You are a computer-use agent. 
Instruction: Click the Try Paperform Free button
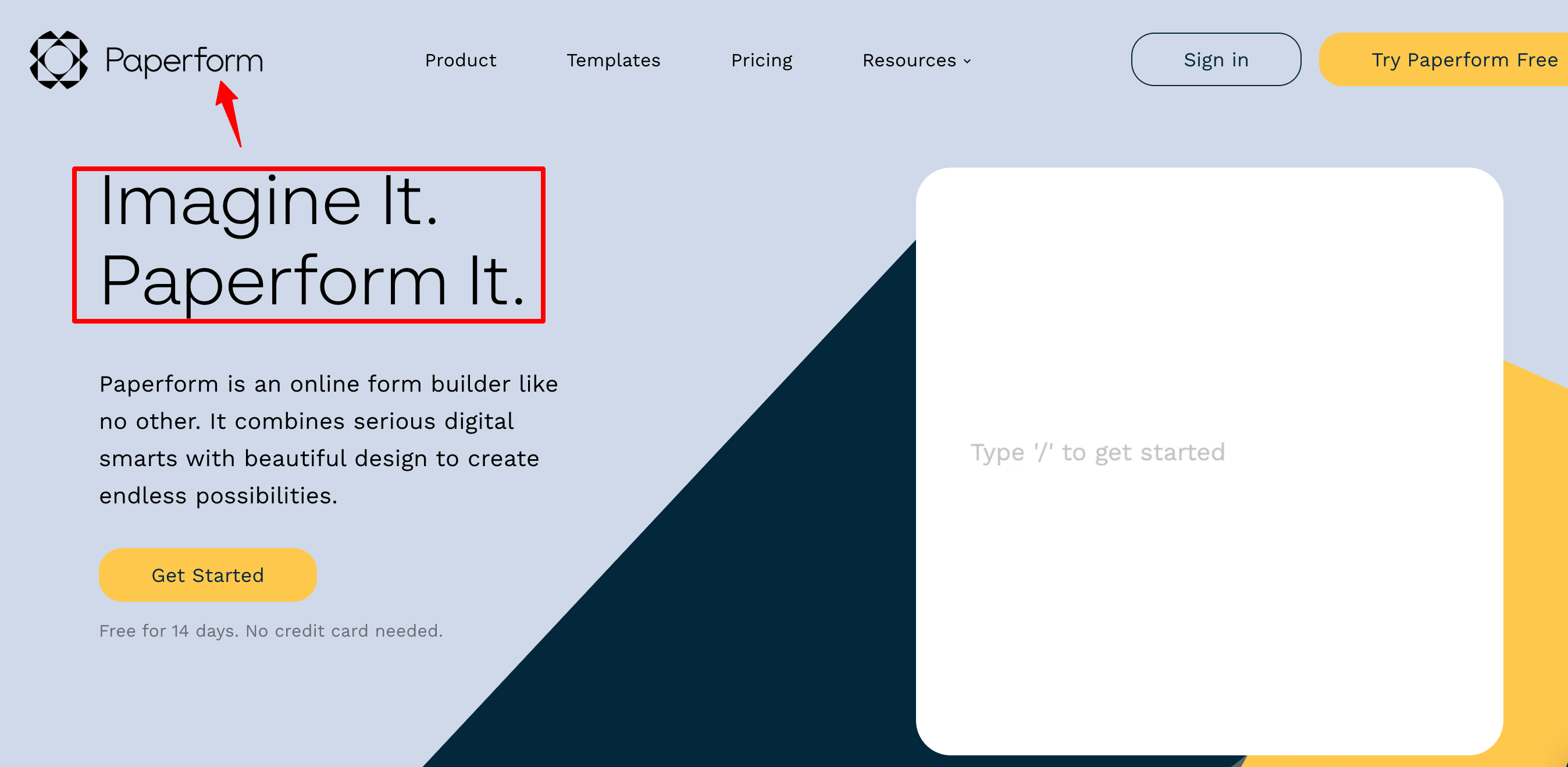pos(1443,59)
